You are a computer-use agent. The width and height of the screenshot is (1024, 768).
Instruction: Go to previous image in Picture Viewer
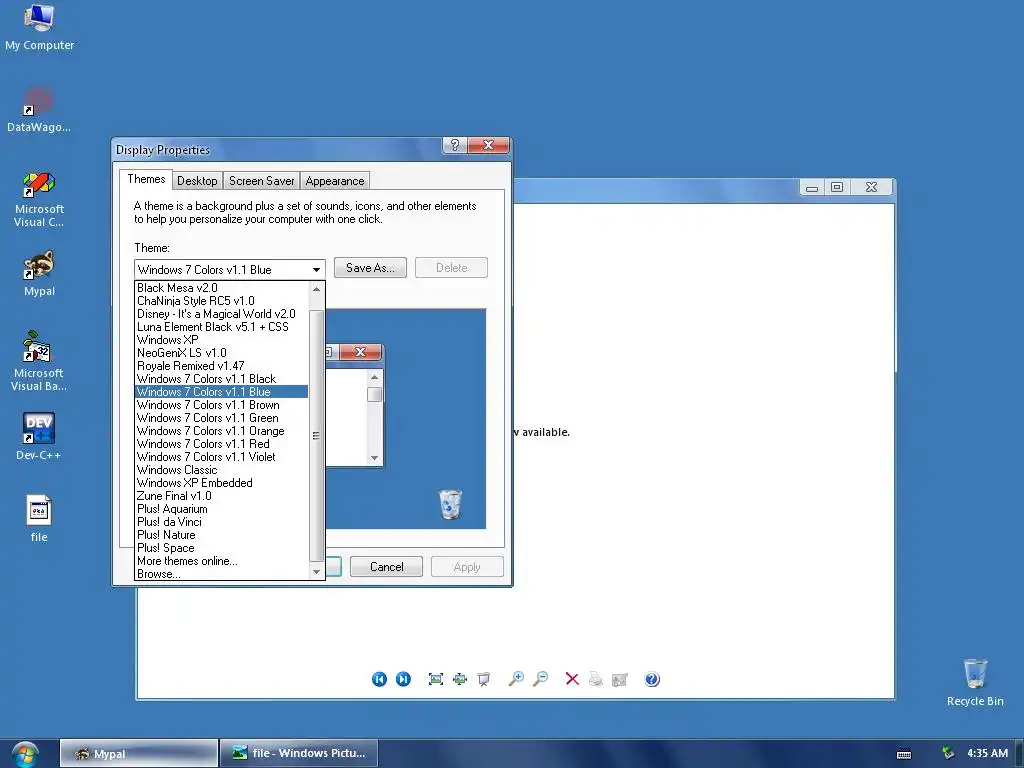379,679
